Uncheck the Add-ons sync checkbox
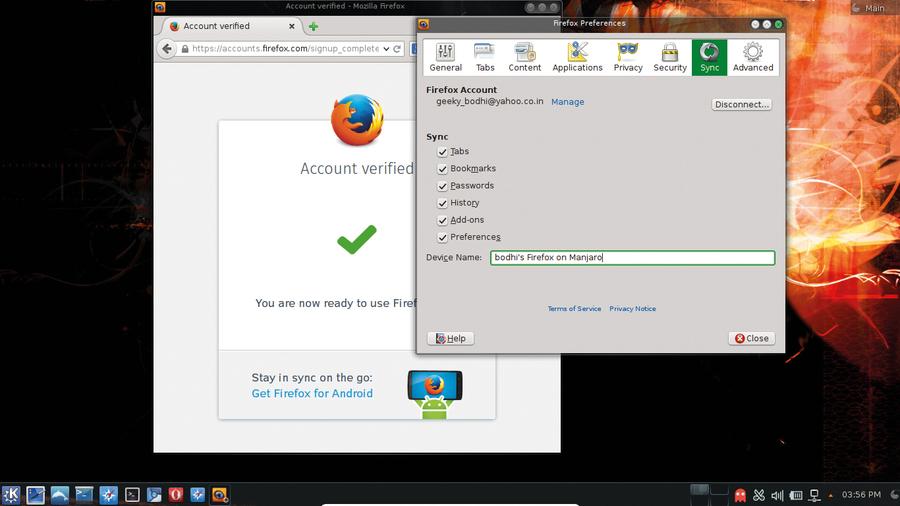The image size is (900, 506). pyautogui.click(x=442, y=220)
